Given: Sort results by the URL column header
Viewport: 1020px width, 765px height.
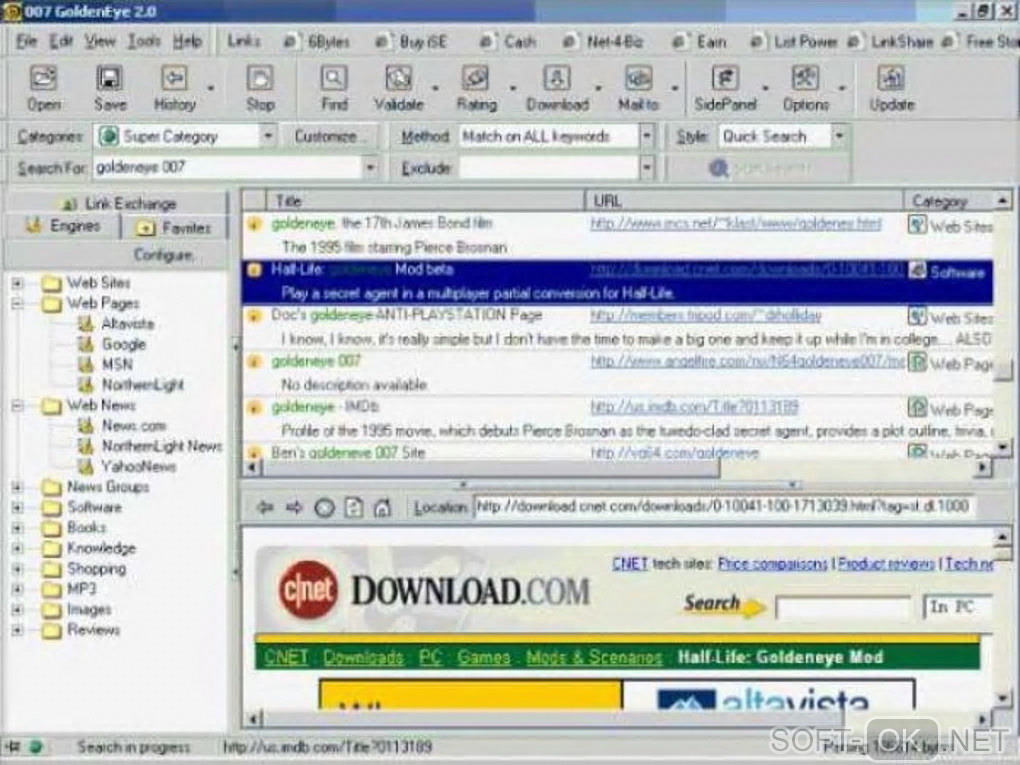Looking at the screenshot, I should (744, 201).
